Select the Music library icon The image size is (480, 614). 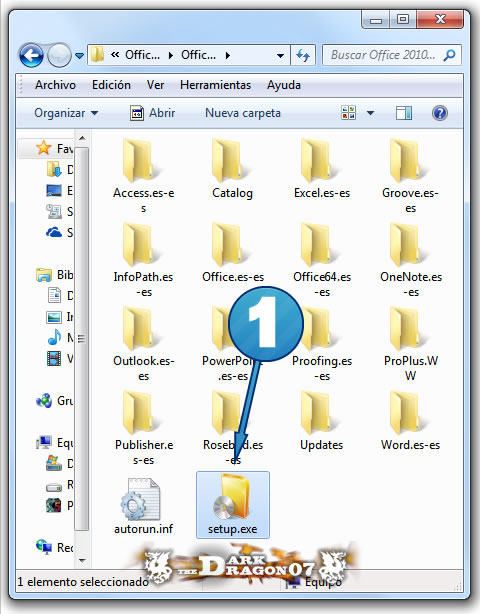pyautogui.click(x=54, y=337)
